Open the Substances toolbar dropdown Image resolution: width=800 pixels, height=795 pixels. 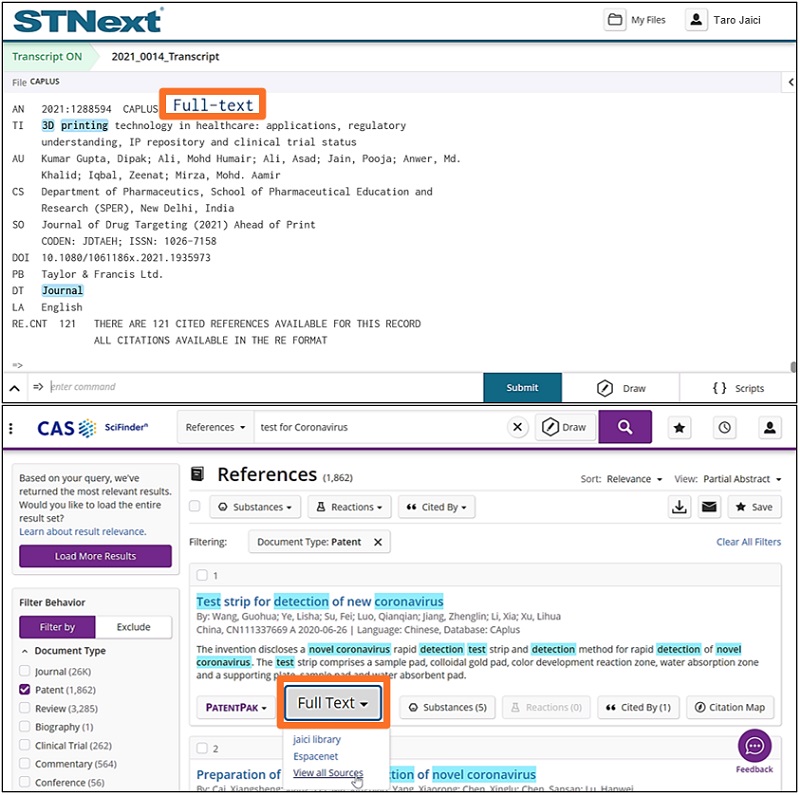point(255,507)
